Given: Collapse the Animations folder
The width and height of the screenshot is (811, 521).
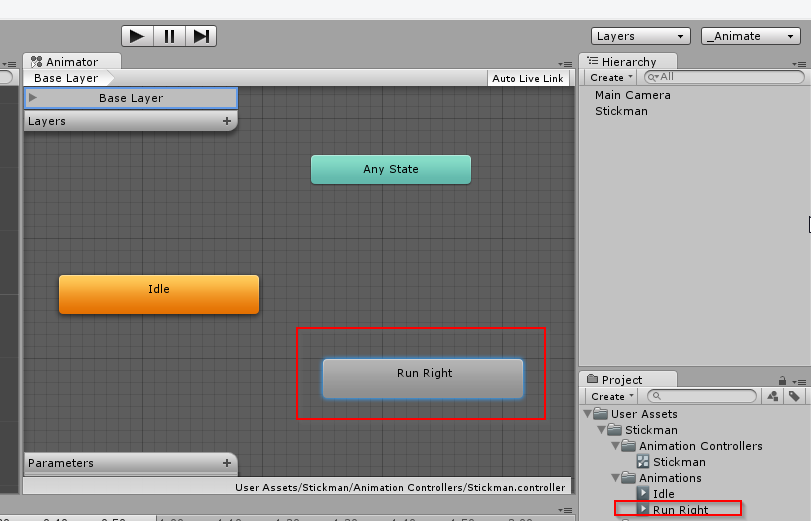Looking at the screenshot, I should pyautogui.click(x=615, y=478).
